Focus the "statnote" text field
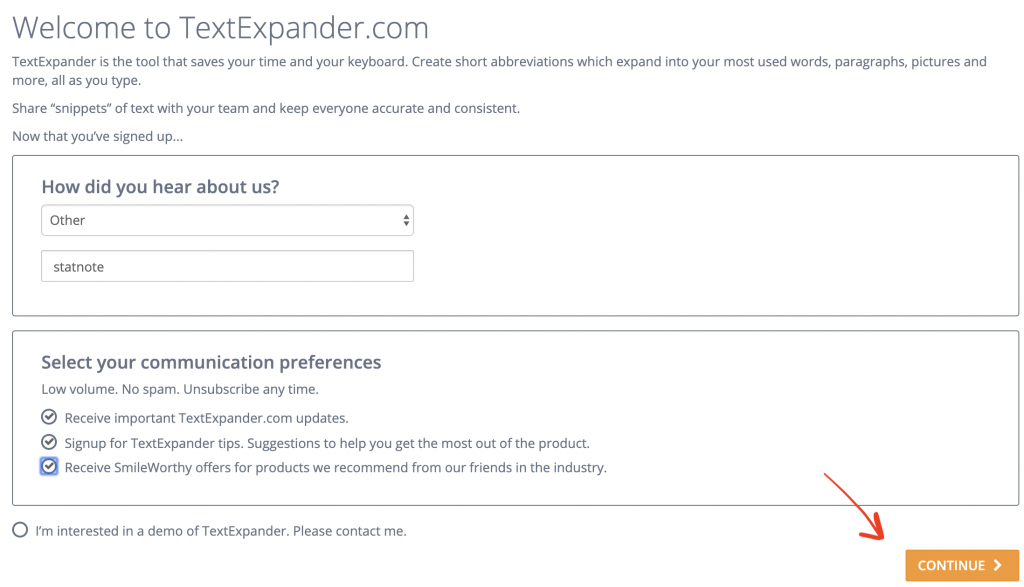This screenshot has width=1024, height=587. click(227, 266)
